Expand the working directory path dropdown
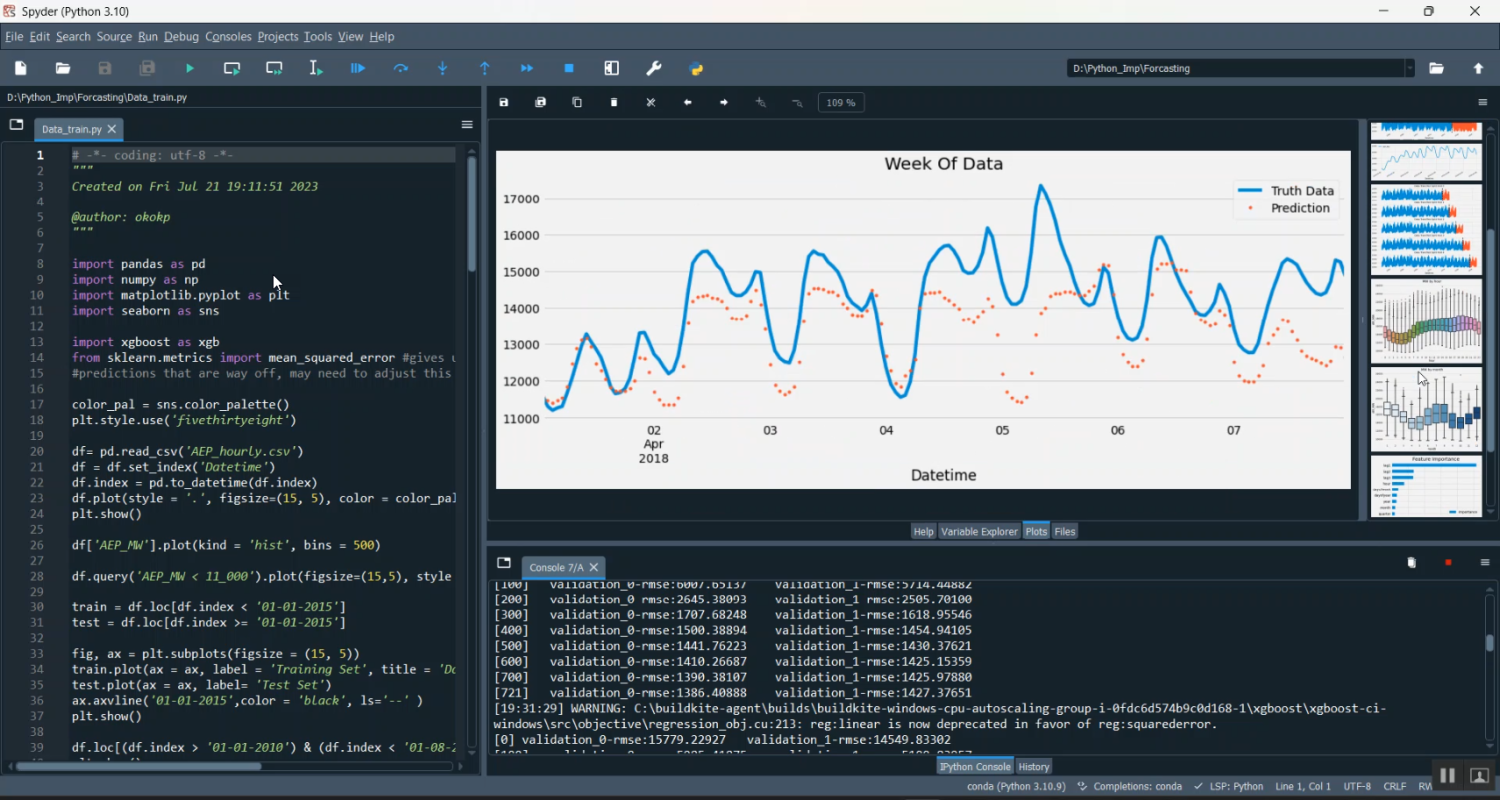The width and height of the screenshot is (1500, 800). tap(1410, 69)
